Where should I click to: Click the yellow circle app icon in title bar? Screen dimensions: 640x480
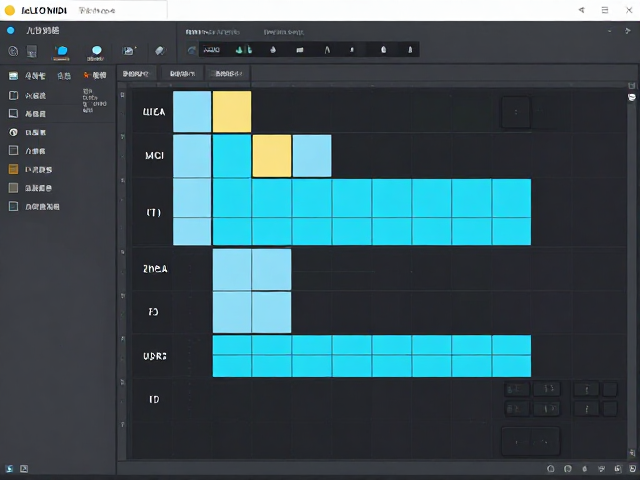point(10,10)
